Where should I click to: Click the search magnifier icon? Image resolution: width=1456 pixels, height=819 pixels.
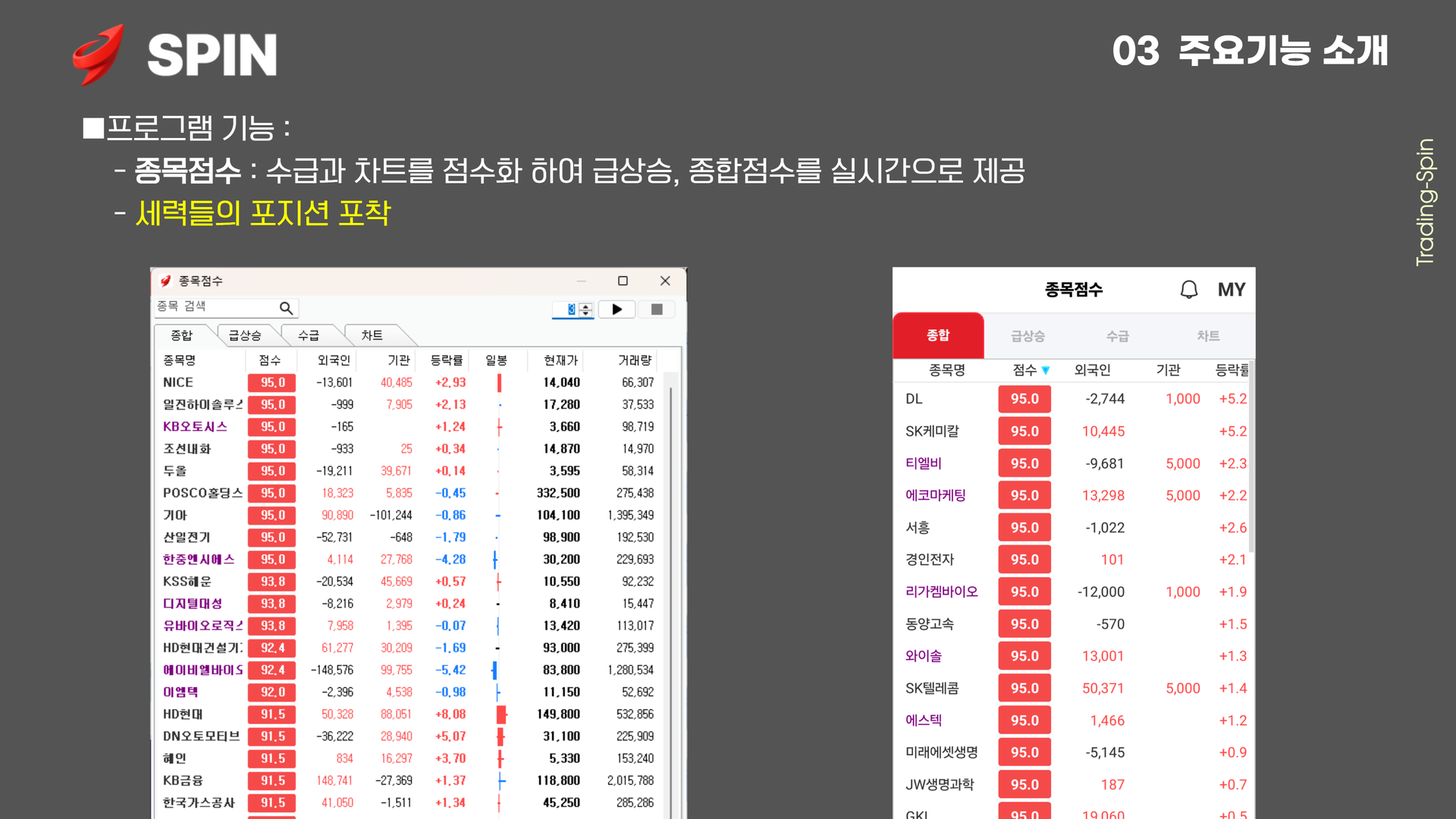286,308
